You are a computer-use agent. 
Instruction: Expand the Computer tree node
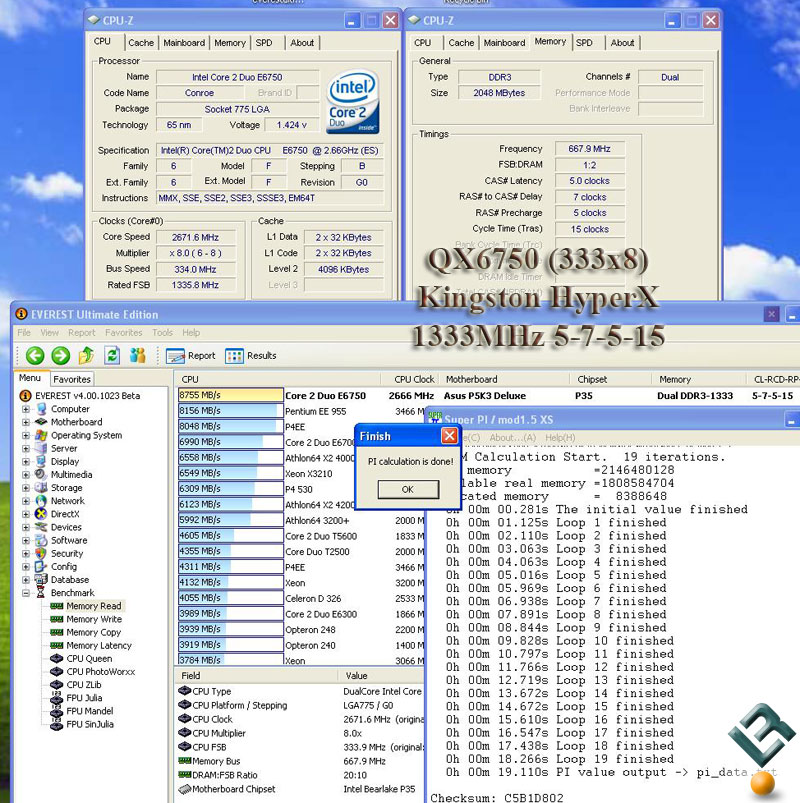tap(26, 409)
